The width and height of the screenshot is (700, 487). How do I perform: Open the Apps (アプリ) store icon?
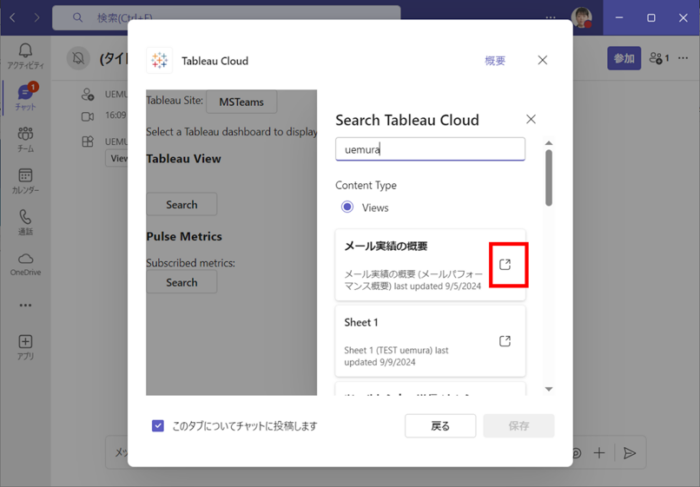25,347
